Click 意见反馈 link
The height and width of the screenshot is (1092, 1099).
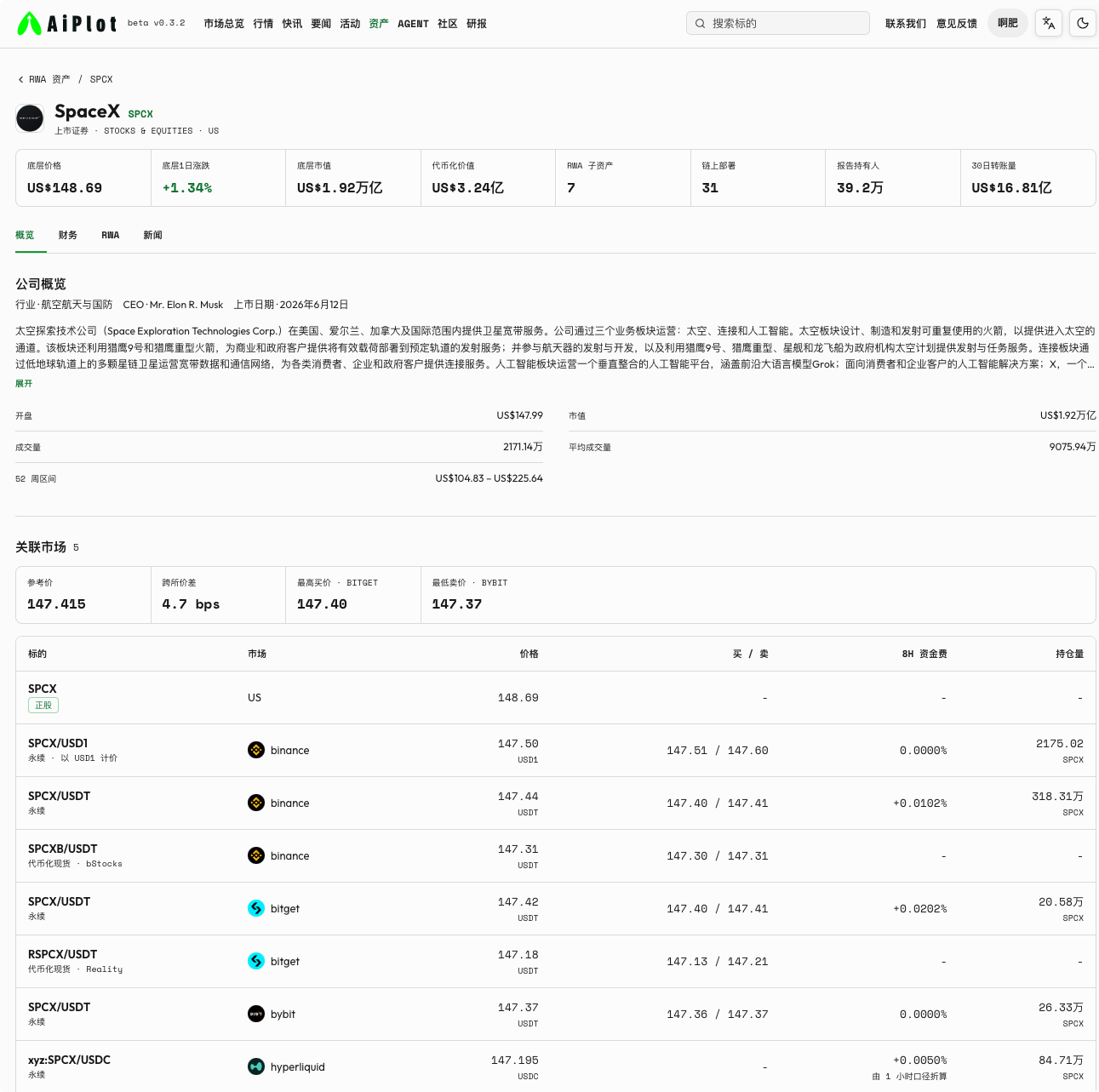point(957,24)
